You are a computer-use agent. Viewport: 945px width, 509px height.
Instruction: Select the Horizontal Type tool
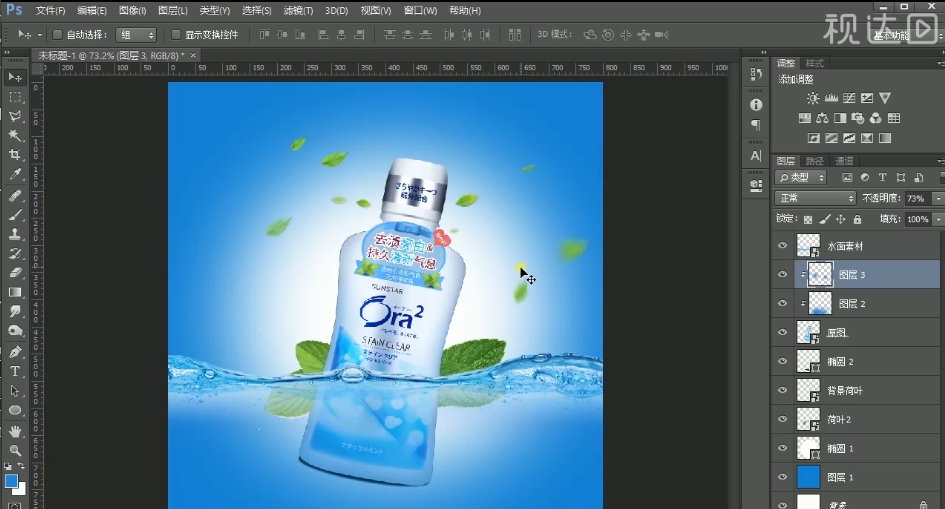coord(14,371)
